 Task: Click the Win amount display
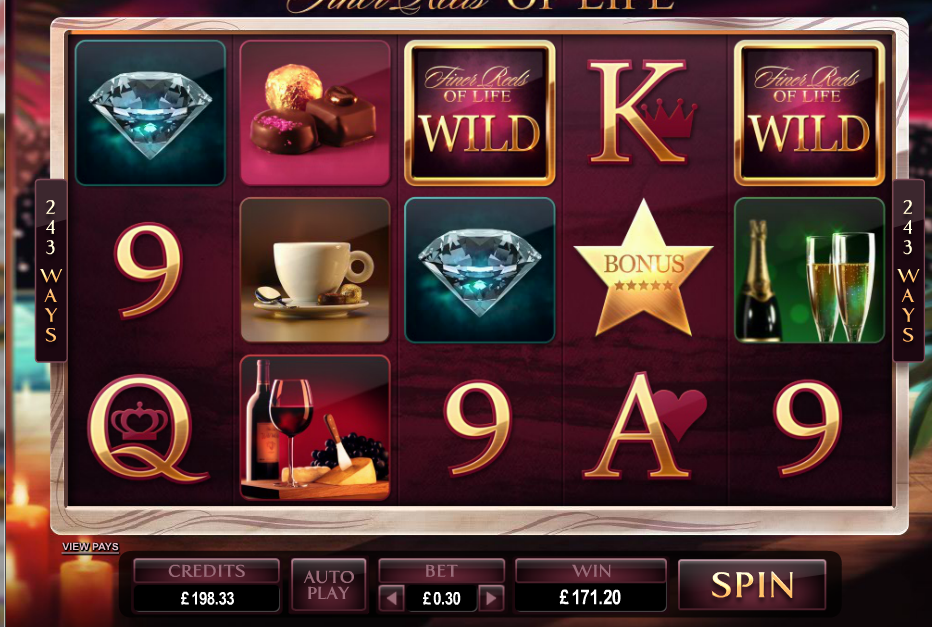(591, 597)
